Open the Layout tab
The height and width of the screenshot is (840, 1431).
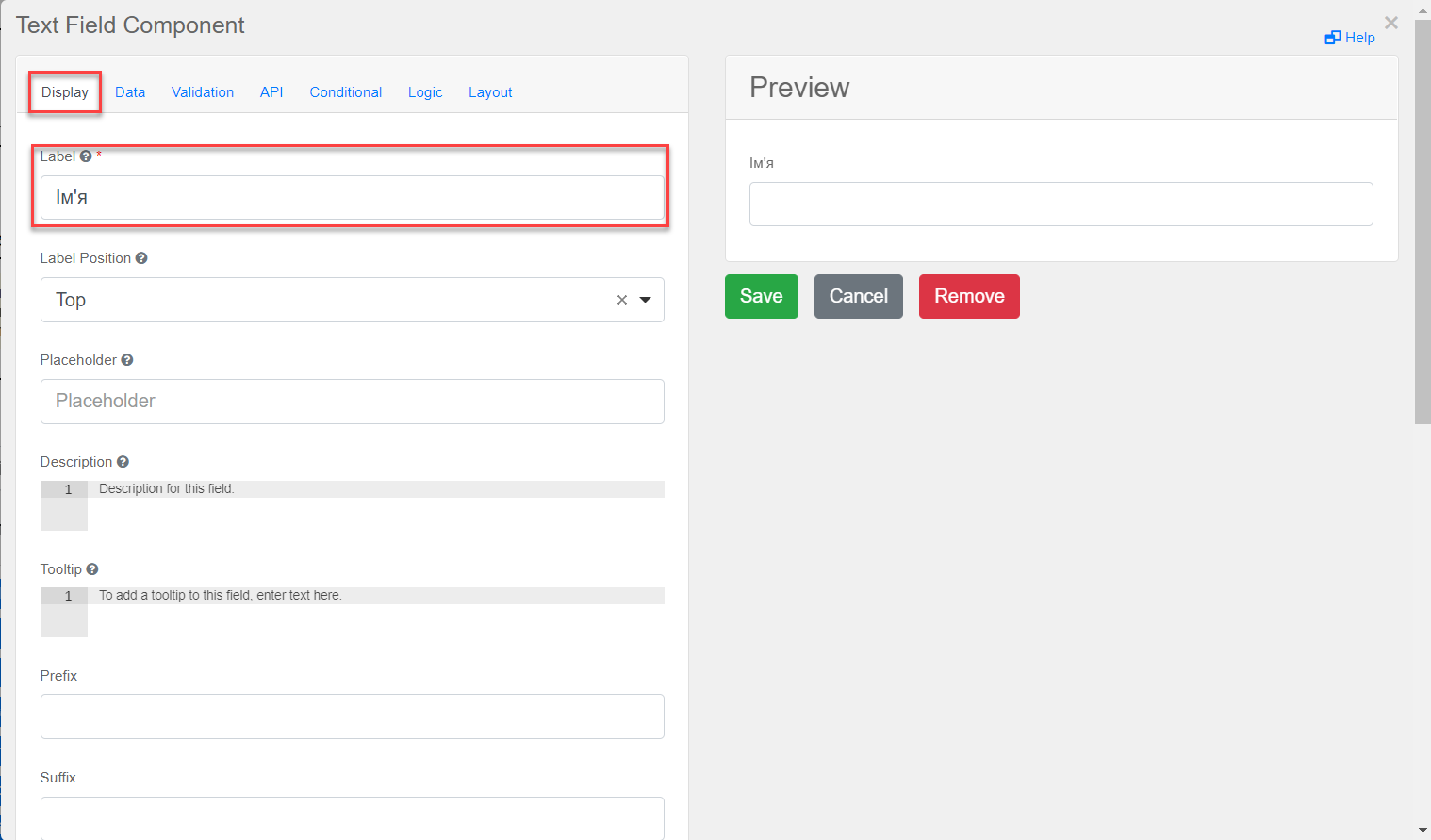point(490,92)
